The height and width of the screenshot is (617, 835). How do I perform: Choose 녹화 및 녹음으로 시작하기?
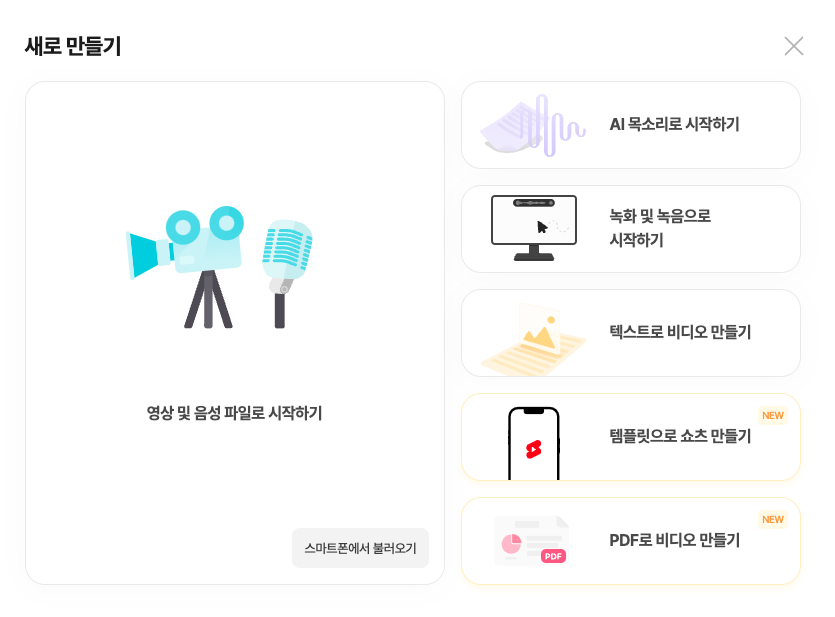click(x=631, y=229)
